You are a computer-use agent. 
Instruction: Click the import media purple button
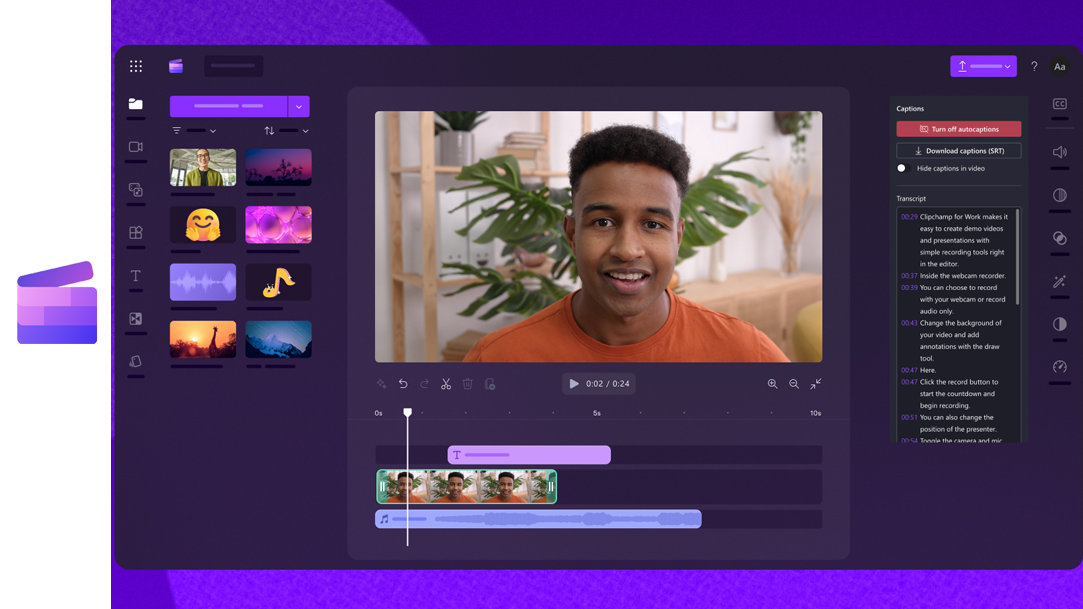(x=229, y=106)
